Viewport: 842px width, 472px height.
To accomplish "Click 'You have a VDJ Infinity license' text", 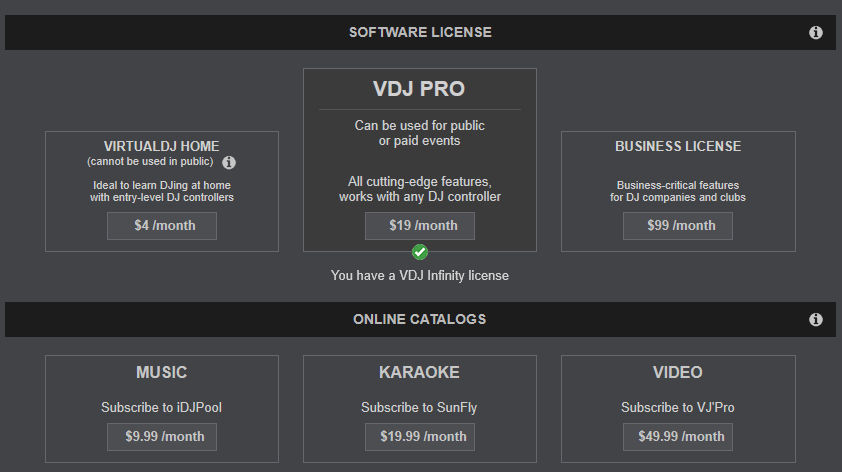I will 420,275.
